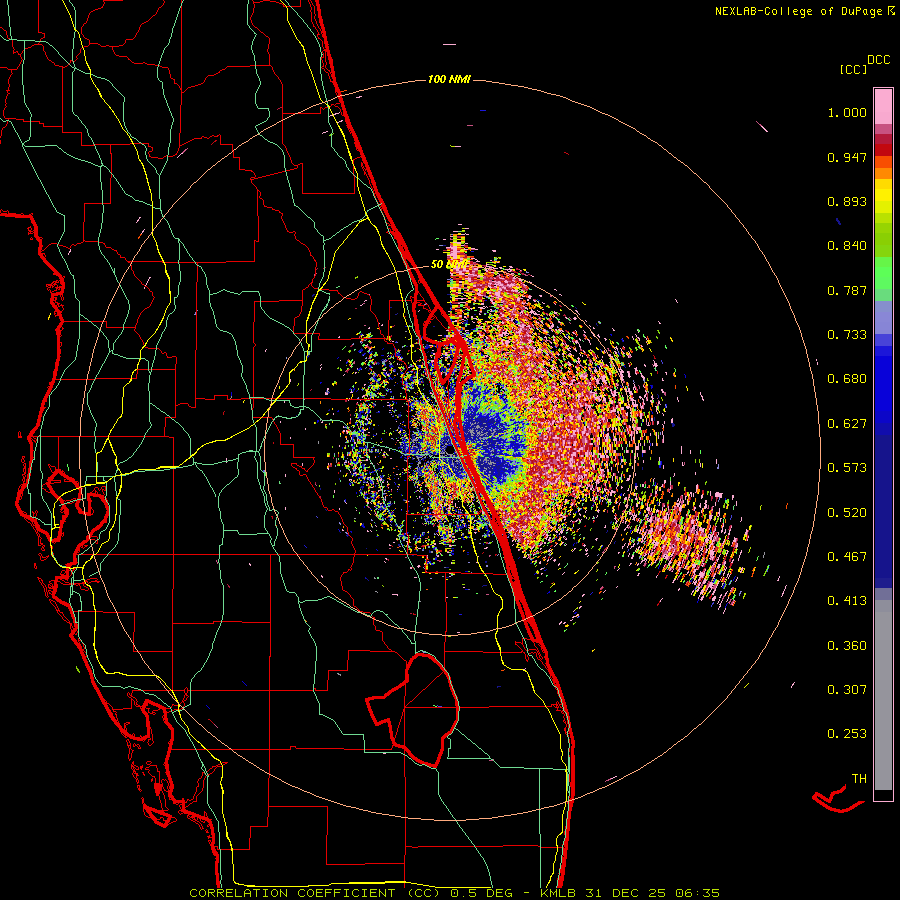Pick the dark navy segment of the color bar
Screen dimensions: 900x900
883,505
